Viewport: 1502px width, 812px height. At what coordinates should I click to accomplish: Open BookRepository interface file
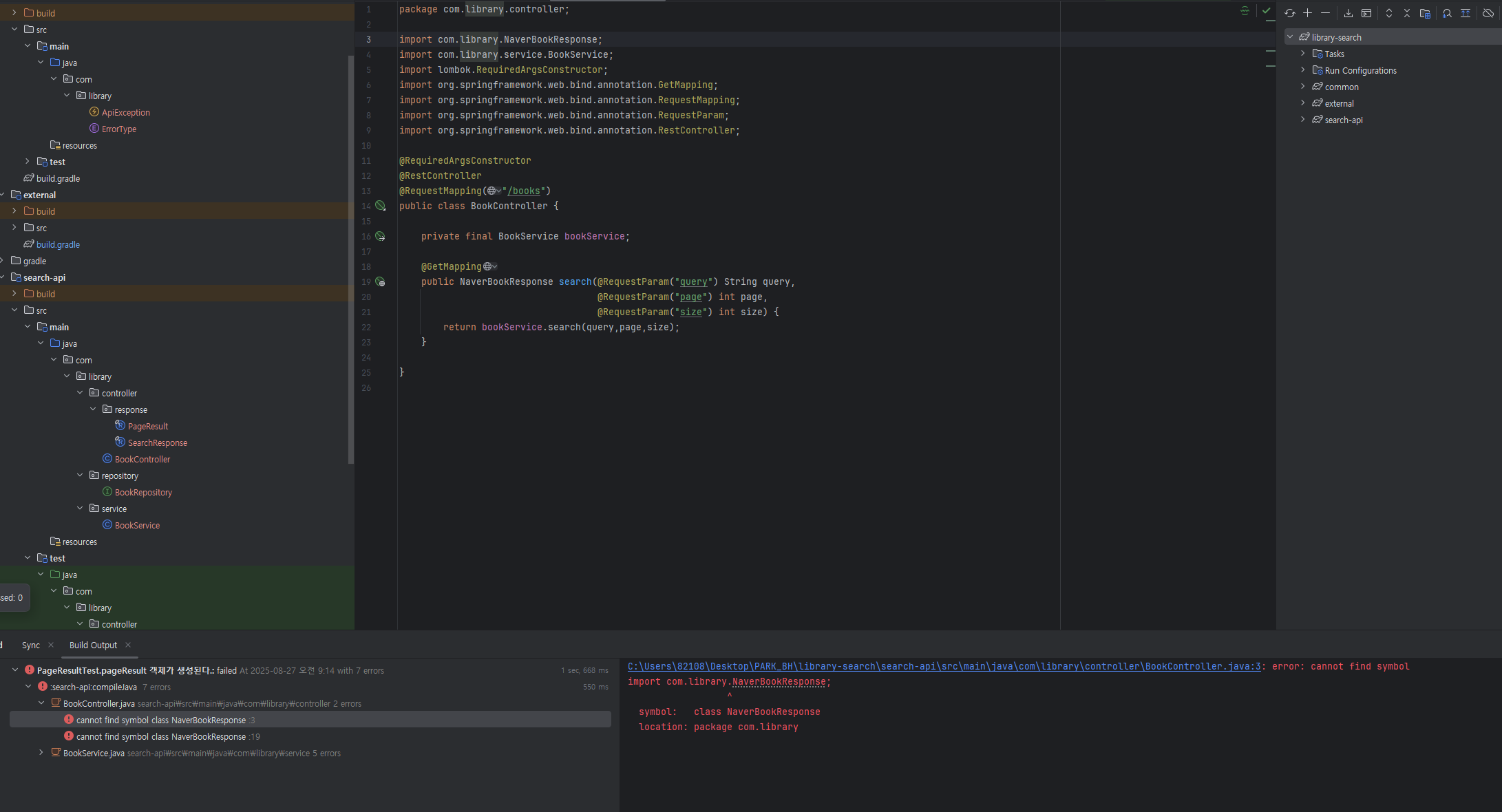[x=143, y=492]
